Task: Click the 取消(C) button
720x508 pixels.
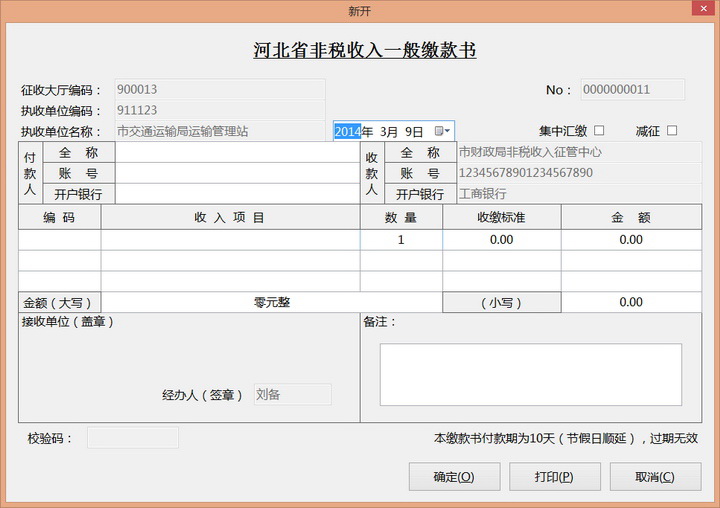Action: (655, 477)
